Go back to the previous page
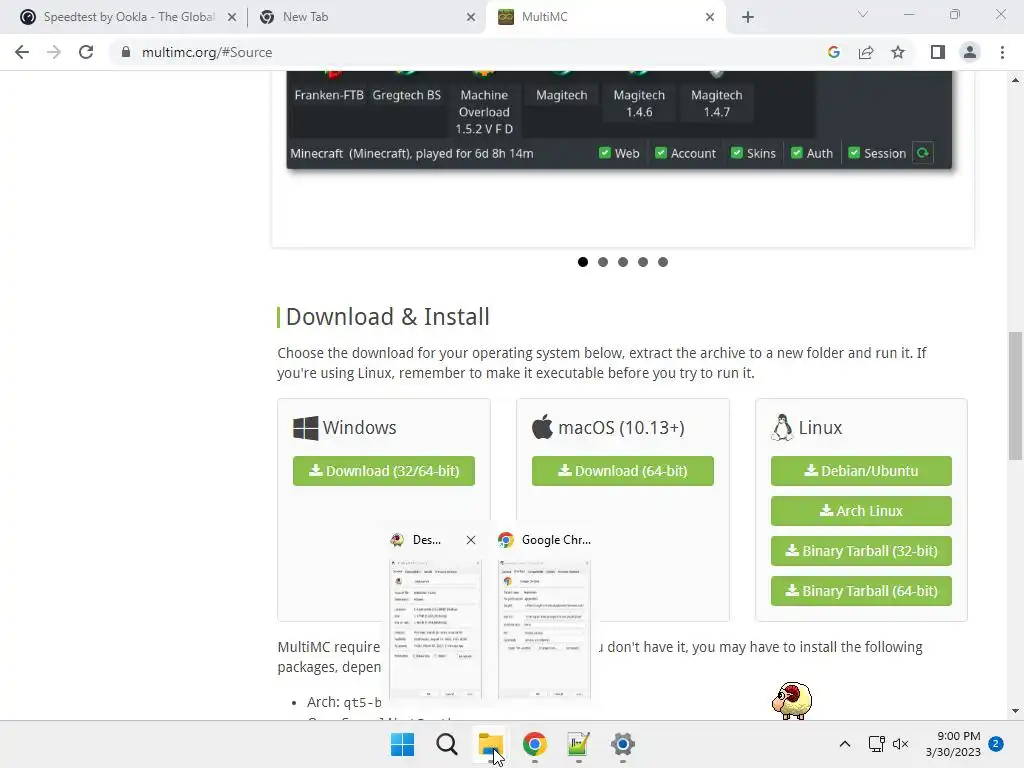The image size is (1024, 768). coord(22,52)
